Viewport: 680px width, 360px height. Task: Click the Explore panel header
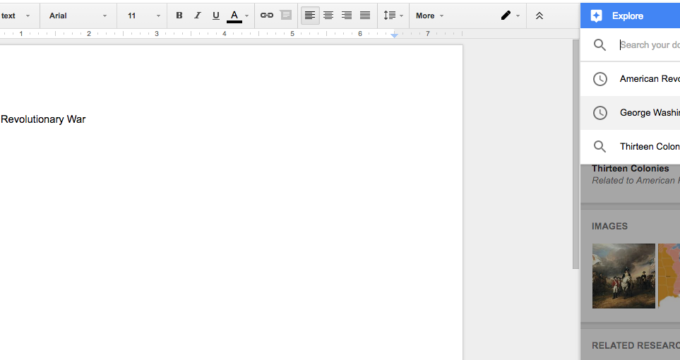tap(630, 16)
